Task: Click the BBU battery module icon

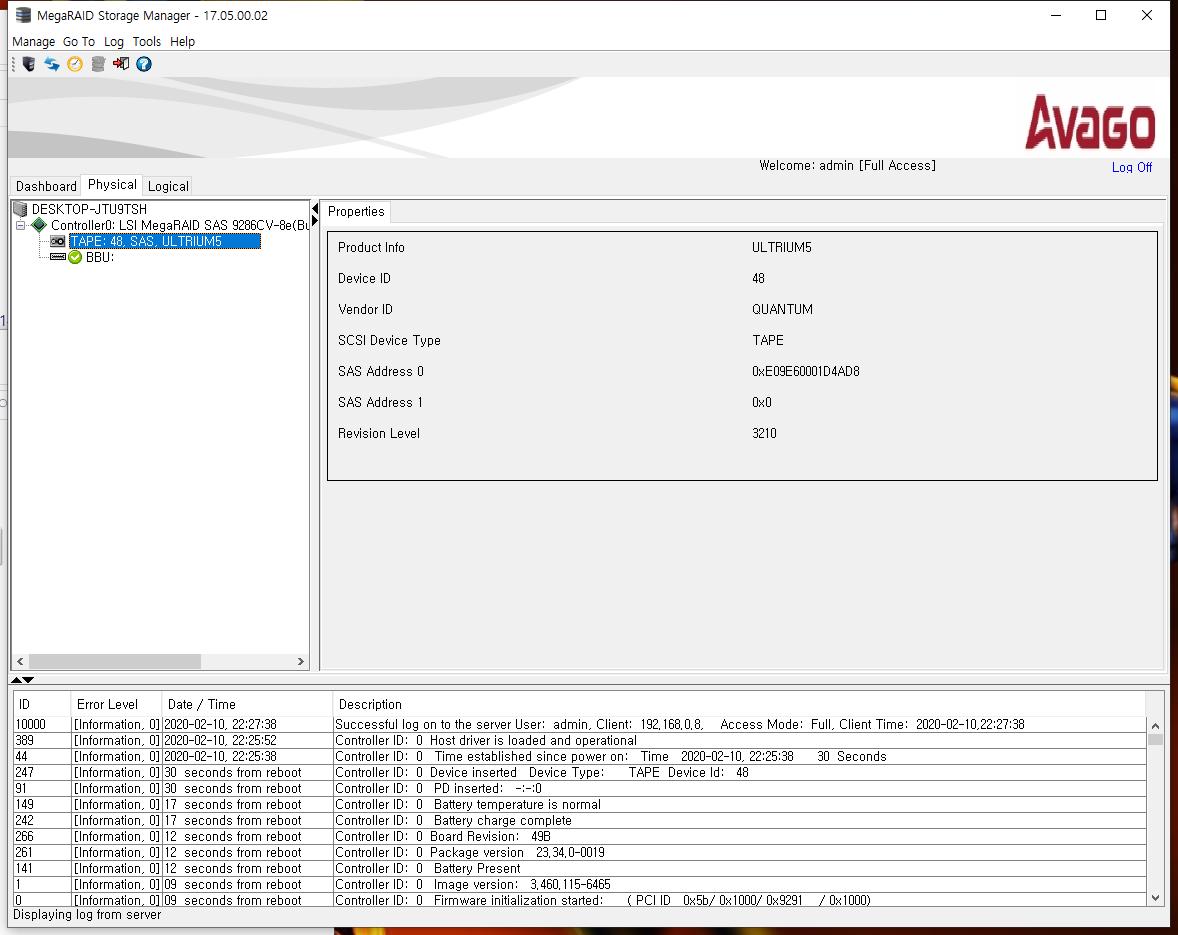Action: pos(57,257)
